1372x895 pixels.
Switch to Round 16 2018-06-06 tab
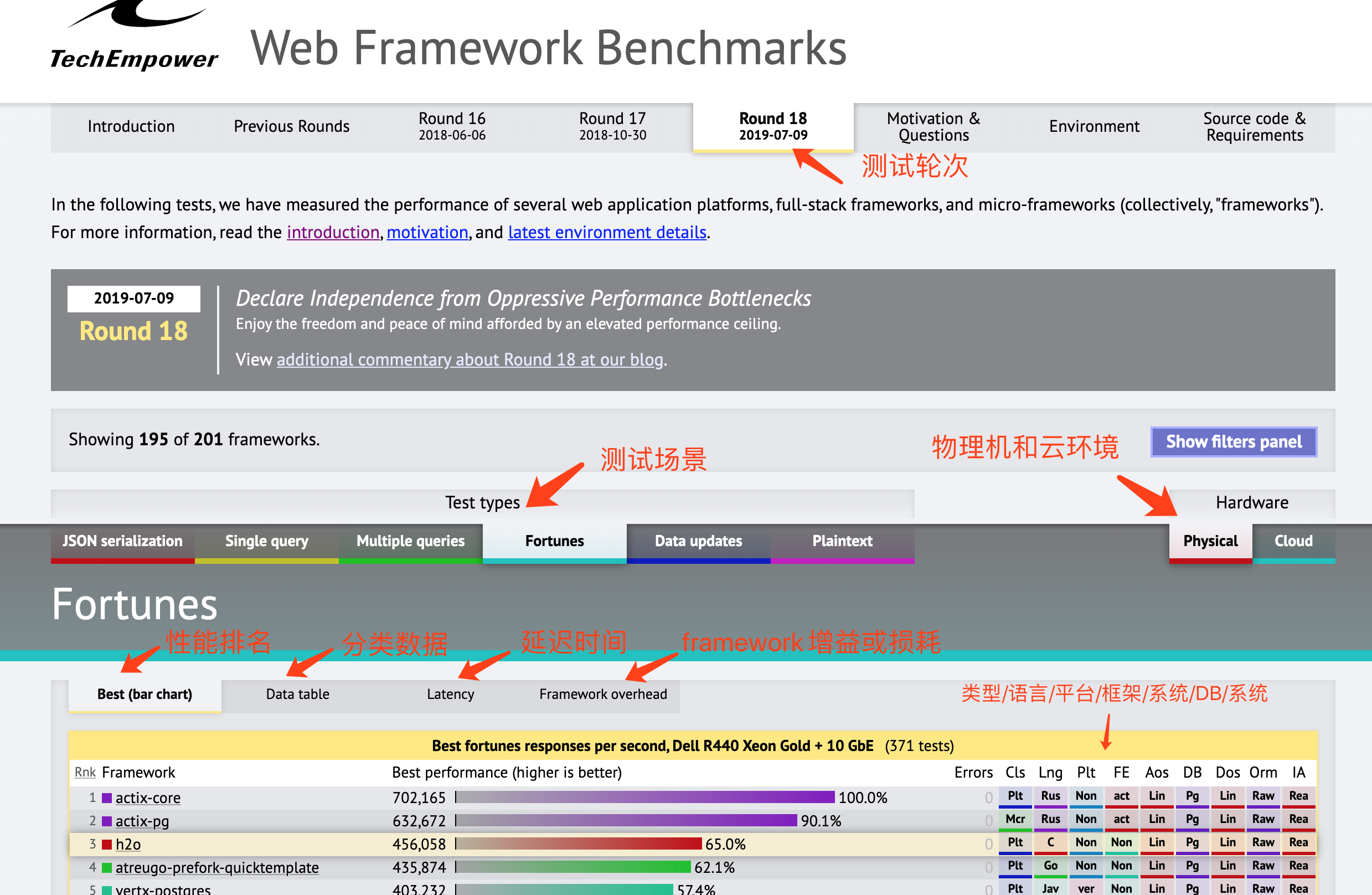452,127
